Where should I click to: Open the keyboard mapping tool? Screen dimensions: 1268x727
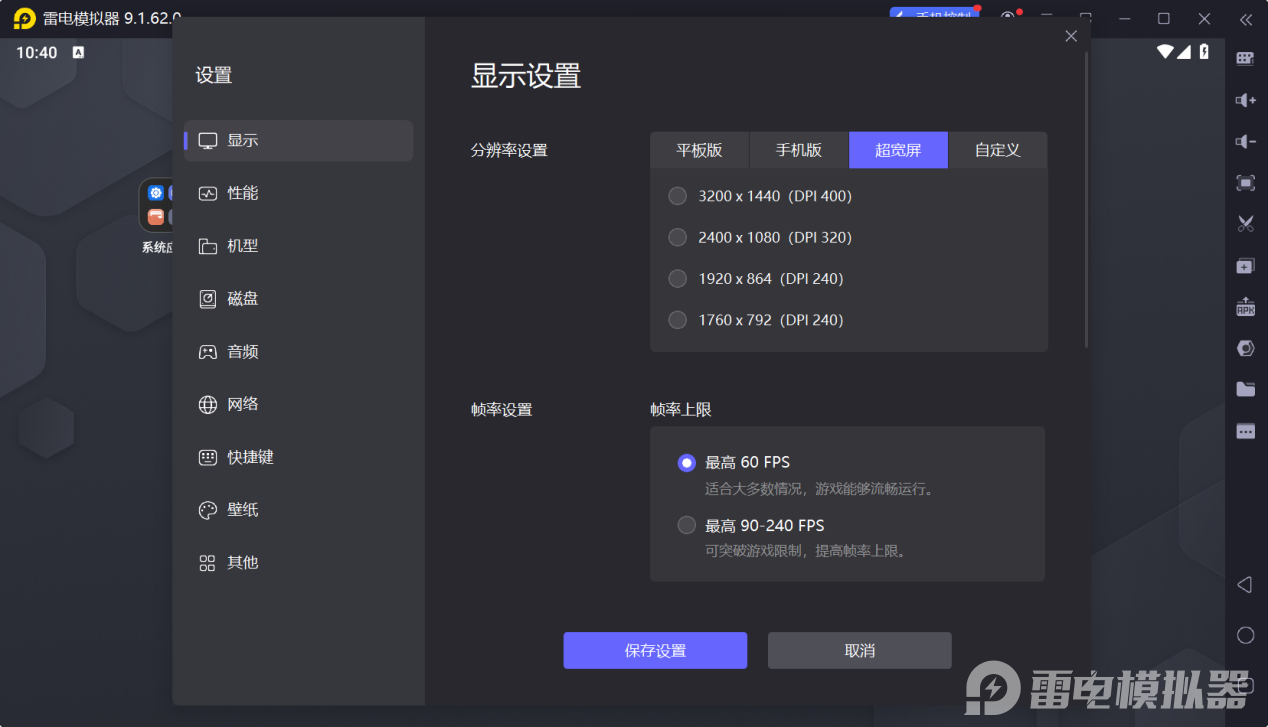pyautogui.click(x=1245, y=58)
